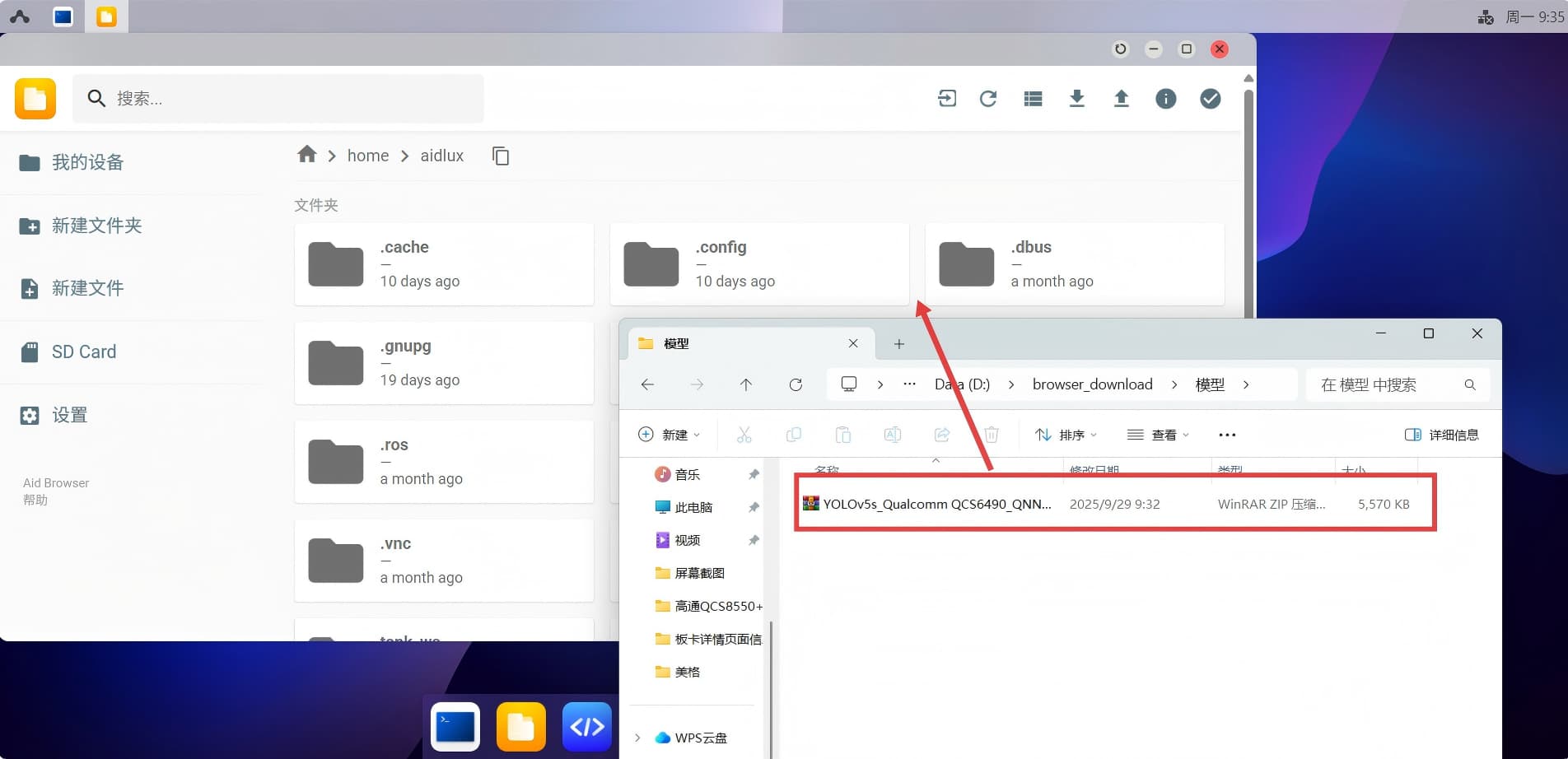This screenshot has width=1568, height=759.
Task: Launch the code editor icon in dock
Action: tap(586, 727)
